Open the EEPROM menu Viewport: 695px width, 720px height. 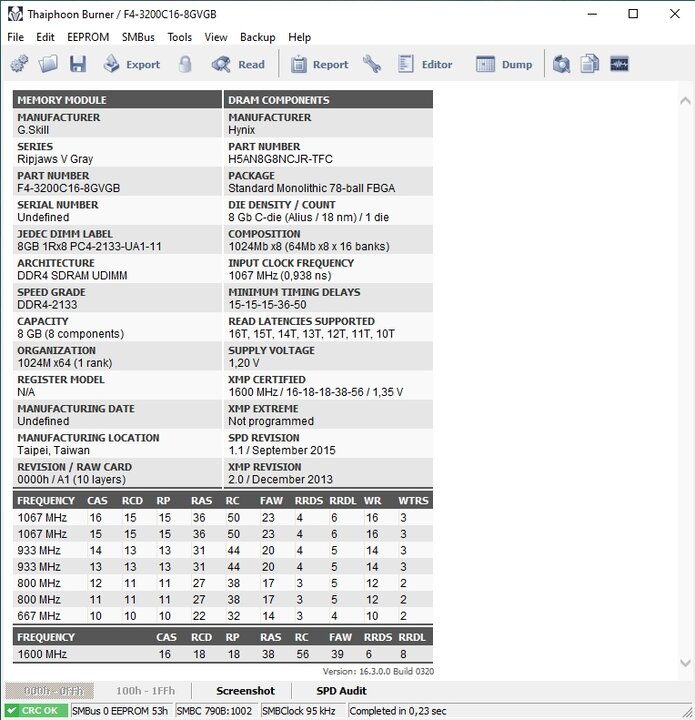88,37
